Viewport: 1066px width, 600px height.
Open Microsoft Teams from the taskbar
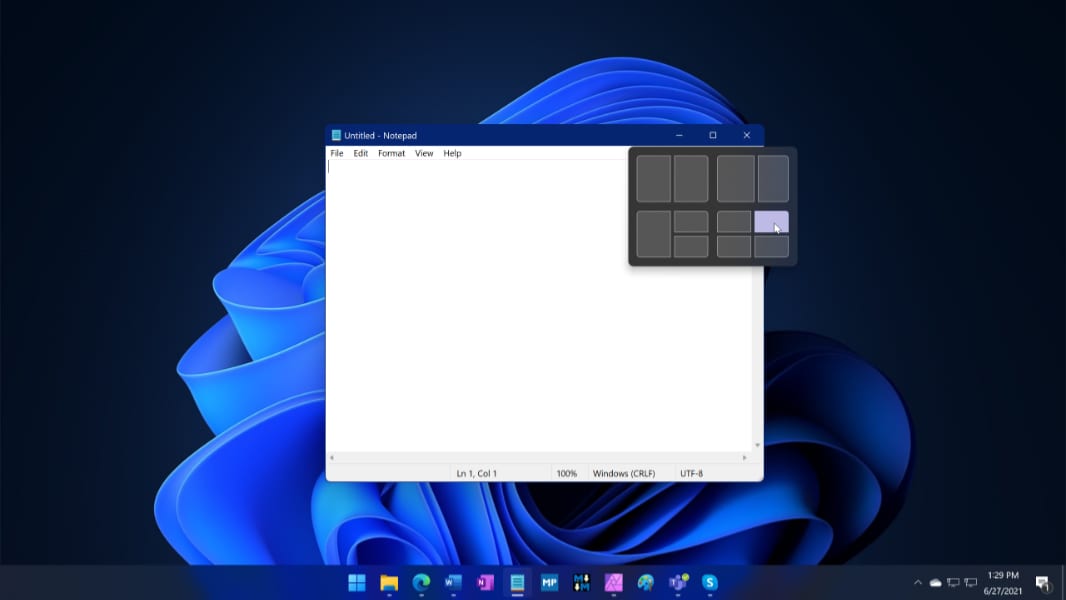click(678, 582)
